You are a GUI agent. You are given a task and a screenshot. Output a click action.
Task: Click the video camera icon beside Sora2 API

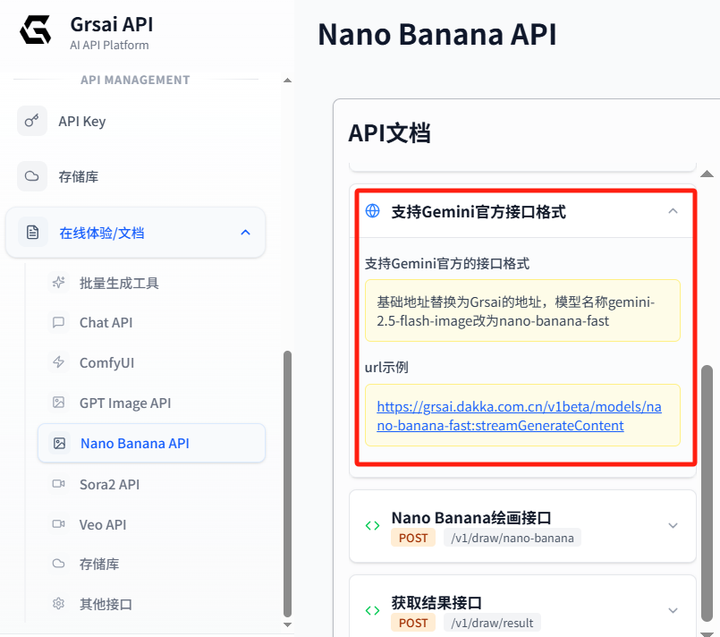pyautogui.click(x=58, y=484)
